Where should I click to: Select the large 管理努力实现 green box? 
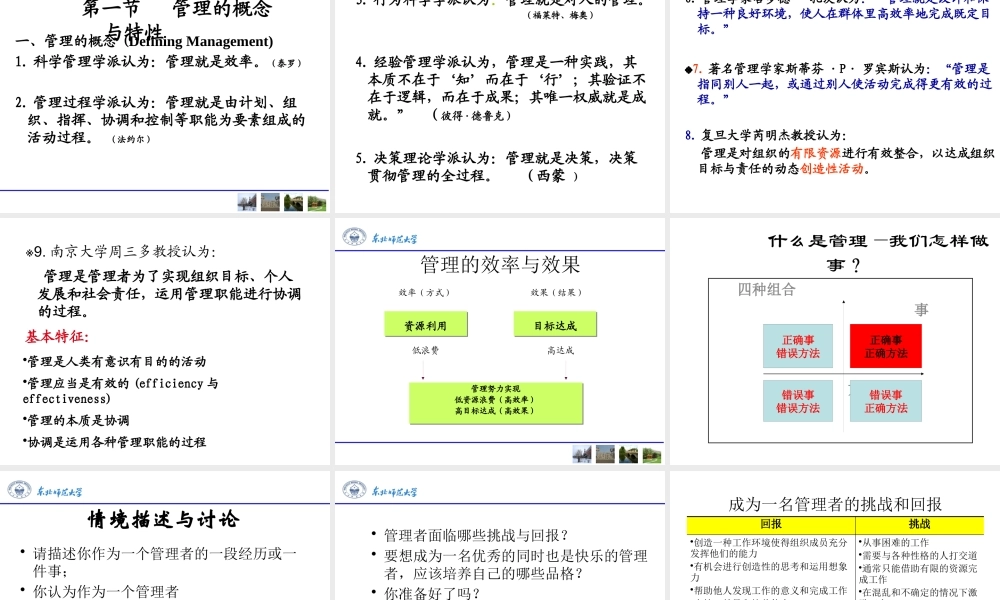(x=496, y=403)
